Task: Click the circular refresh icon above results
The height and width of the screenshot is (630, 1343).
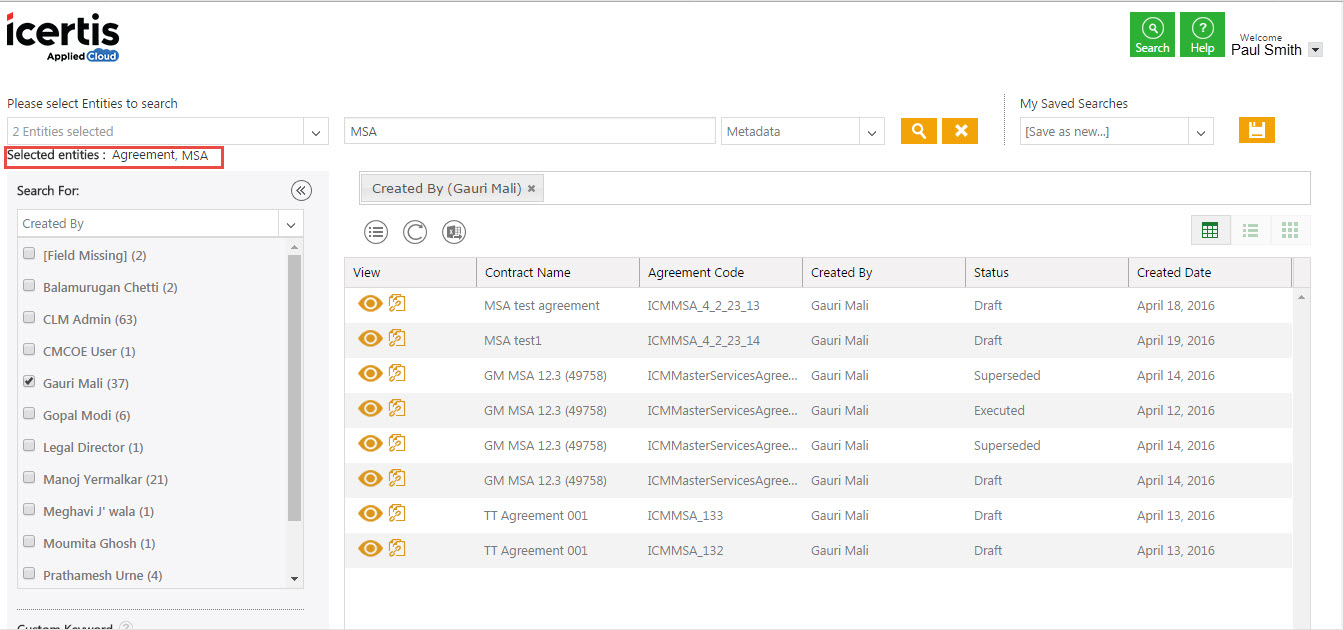Action: [x=415, y=232]
